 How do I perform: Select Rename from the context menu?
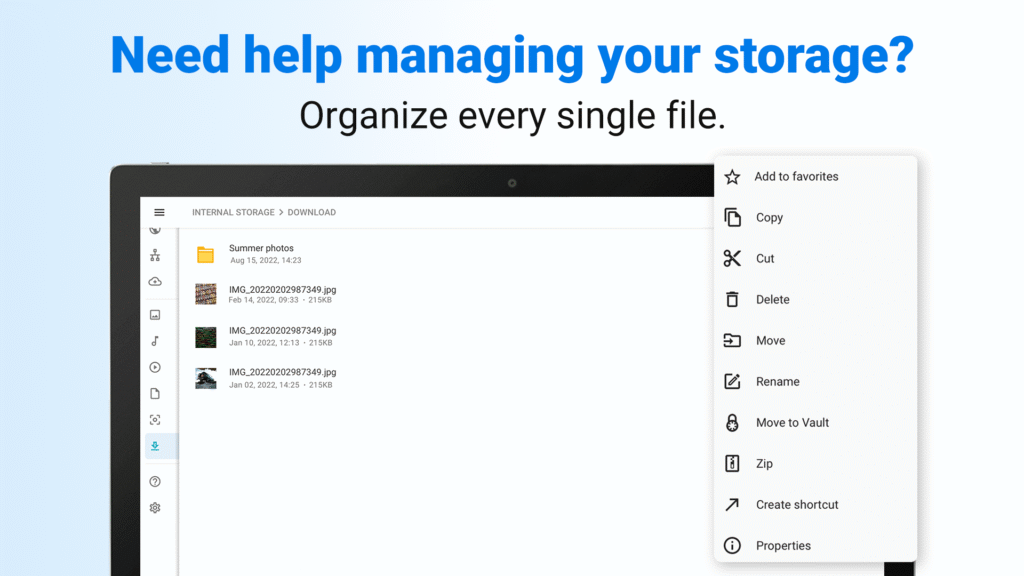click(x=778, y=381)
